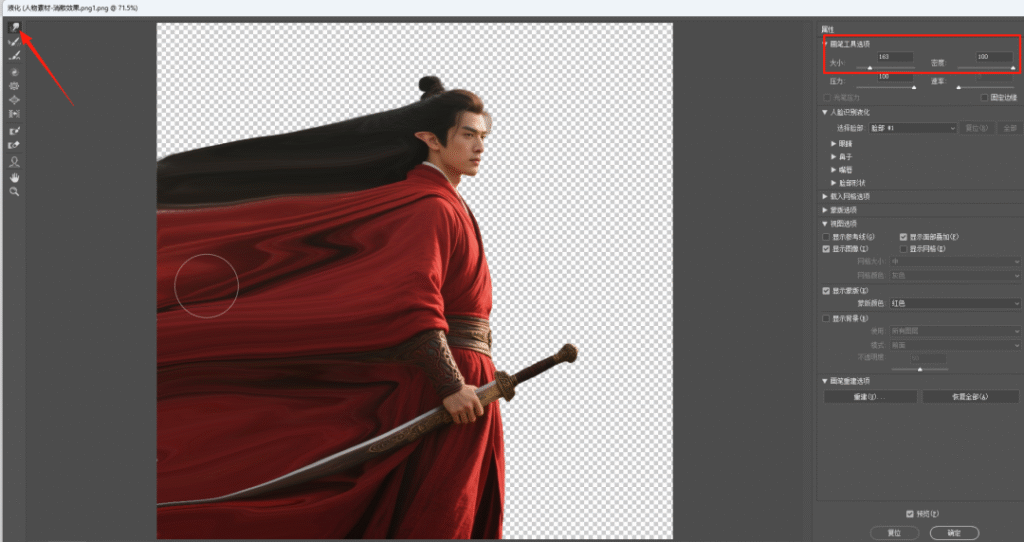This screenshot has width=1024, height=542.
Task: Click the brush 密度 (density) slider
Action: coord(987,67)
